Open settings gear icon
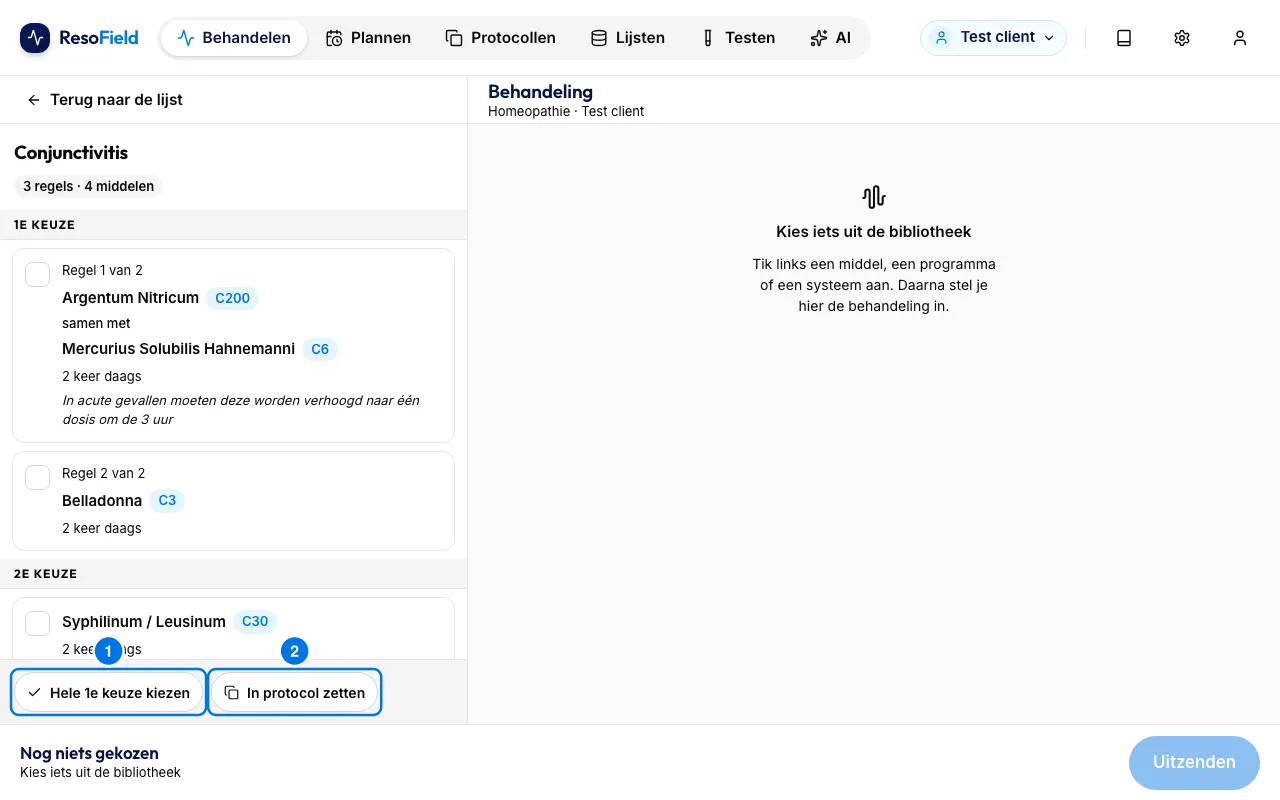Screen dimensions: 1280x800 pyautogui.click(x=1182, y=38)
